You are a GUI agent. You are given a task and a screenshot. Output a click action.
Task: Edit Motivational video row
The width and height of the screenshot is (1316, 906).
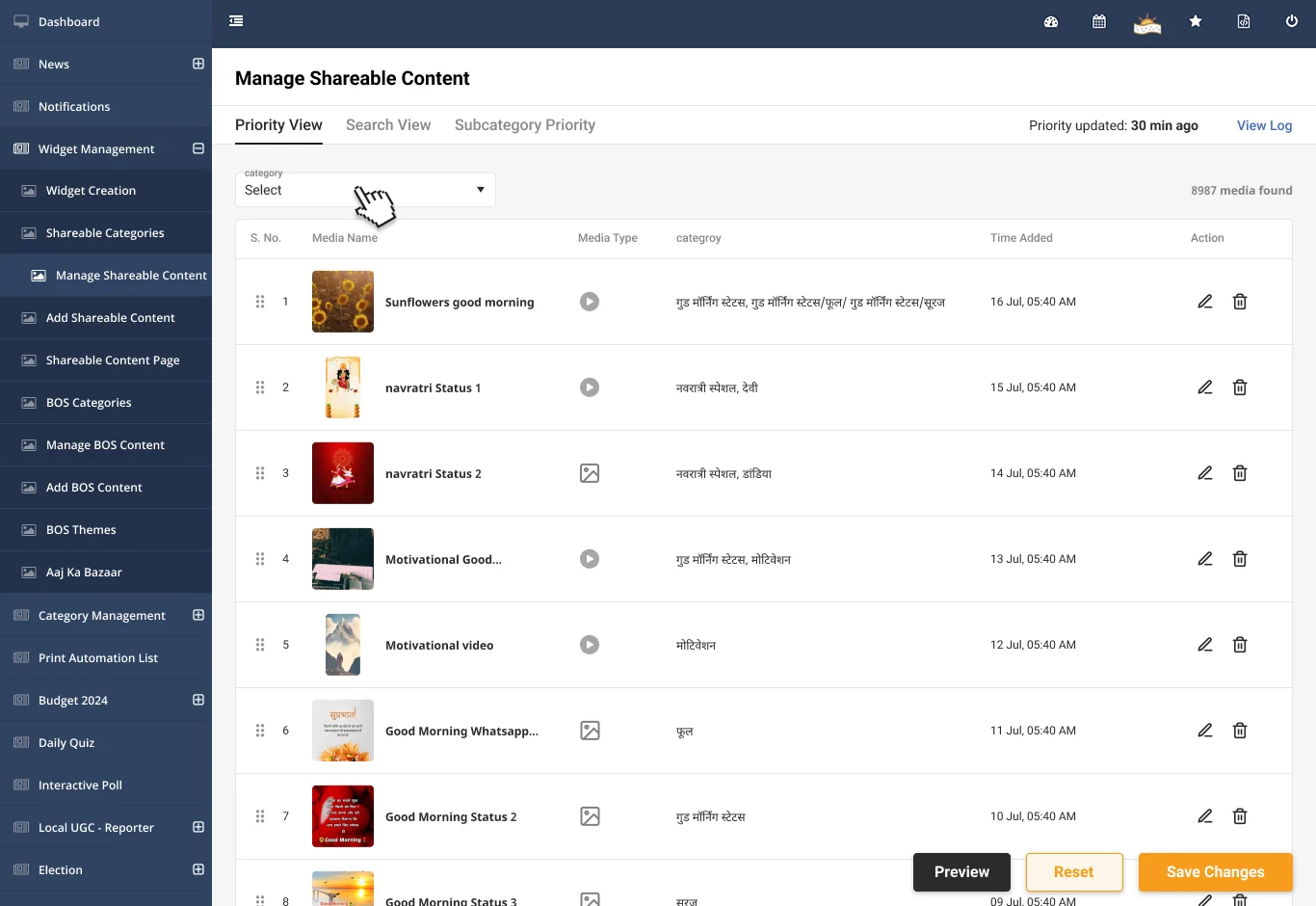[x=1205, y=645]
